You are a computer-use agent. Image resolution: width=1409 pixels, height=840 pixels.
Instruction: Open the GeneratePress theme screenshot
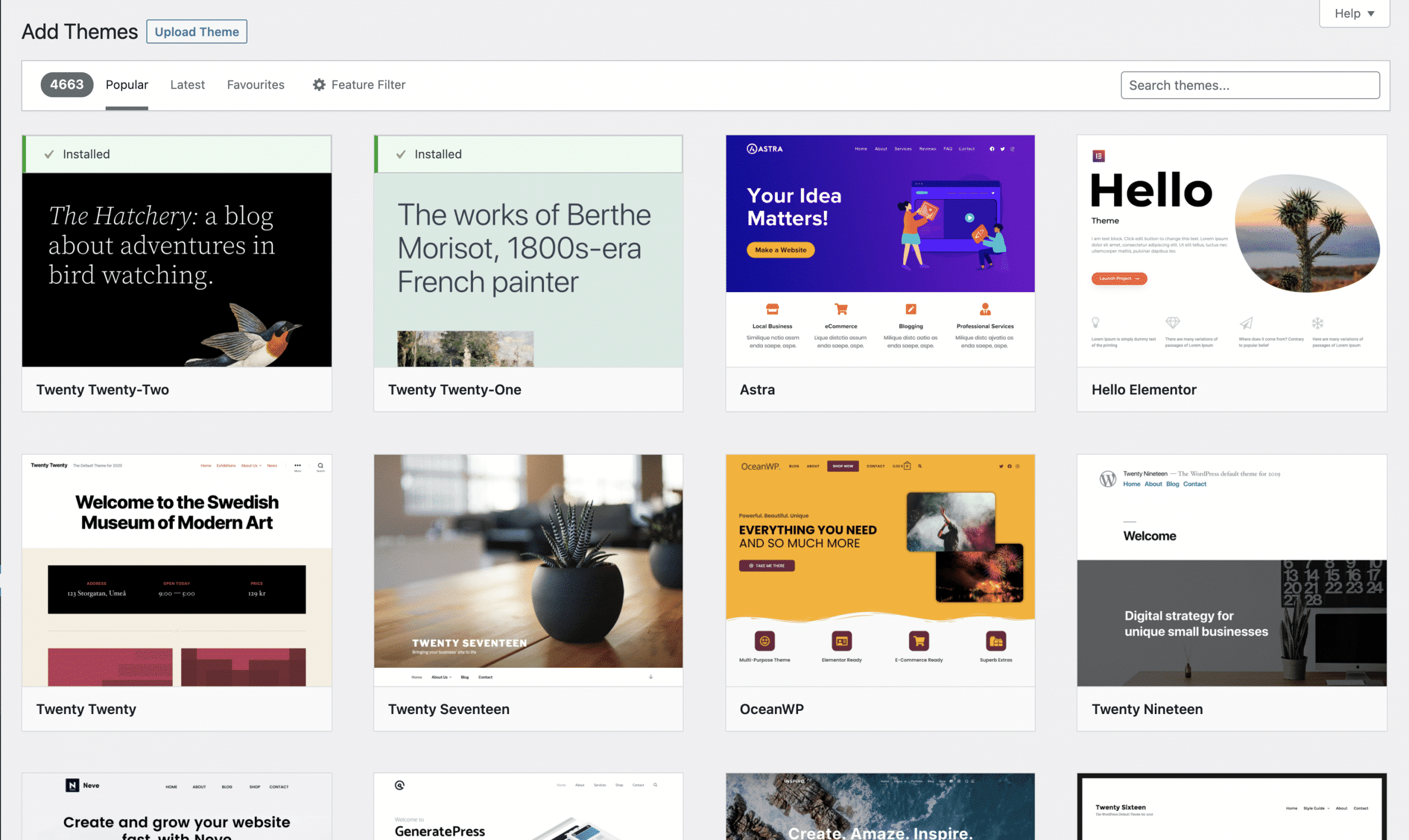coord(528,806)
